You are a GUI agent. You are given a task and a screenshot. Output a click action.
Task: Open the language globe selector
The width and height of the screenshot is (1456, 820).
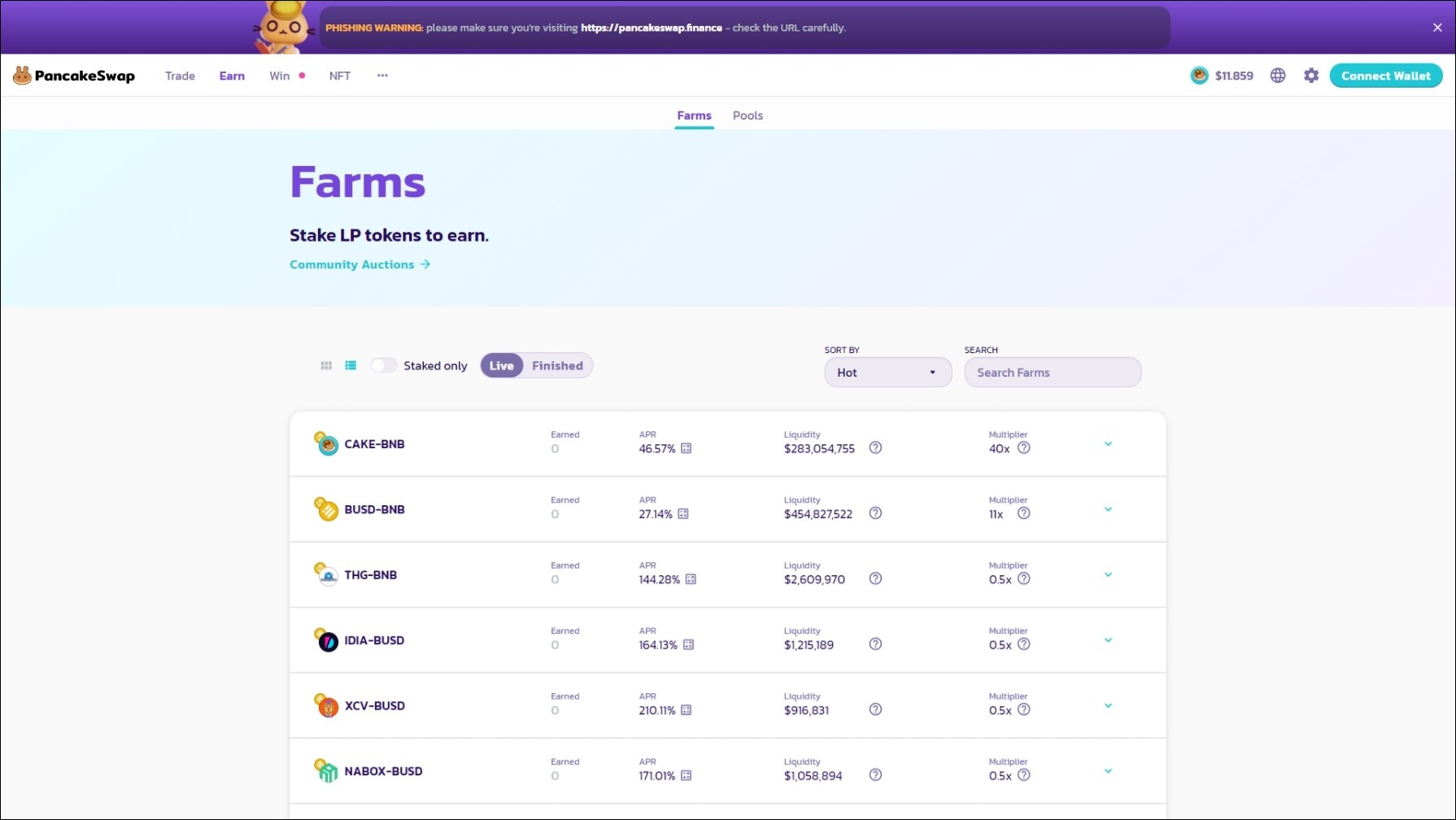(1278, 76)
